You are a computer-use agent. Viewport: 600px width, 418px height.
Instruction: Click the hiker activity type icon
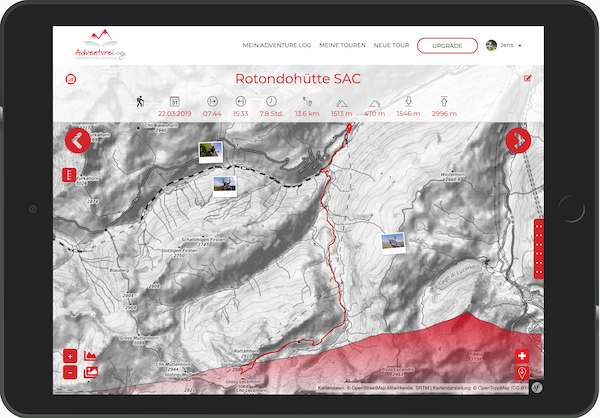(x=141, y=101)
